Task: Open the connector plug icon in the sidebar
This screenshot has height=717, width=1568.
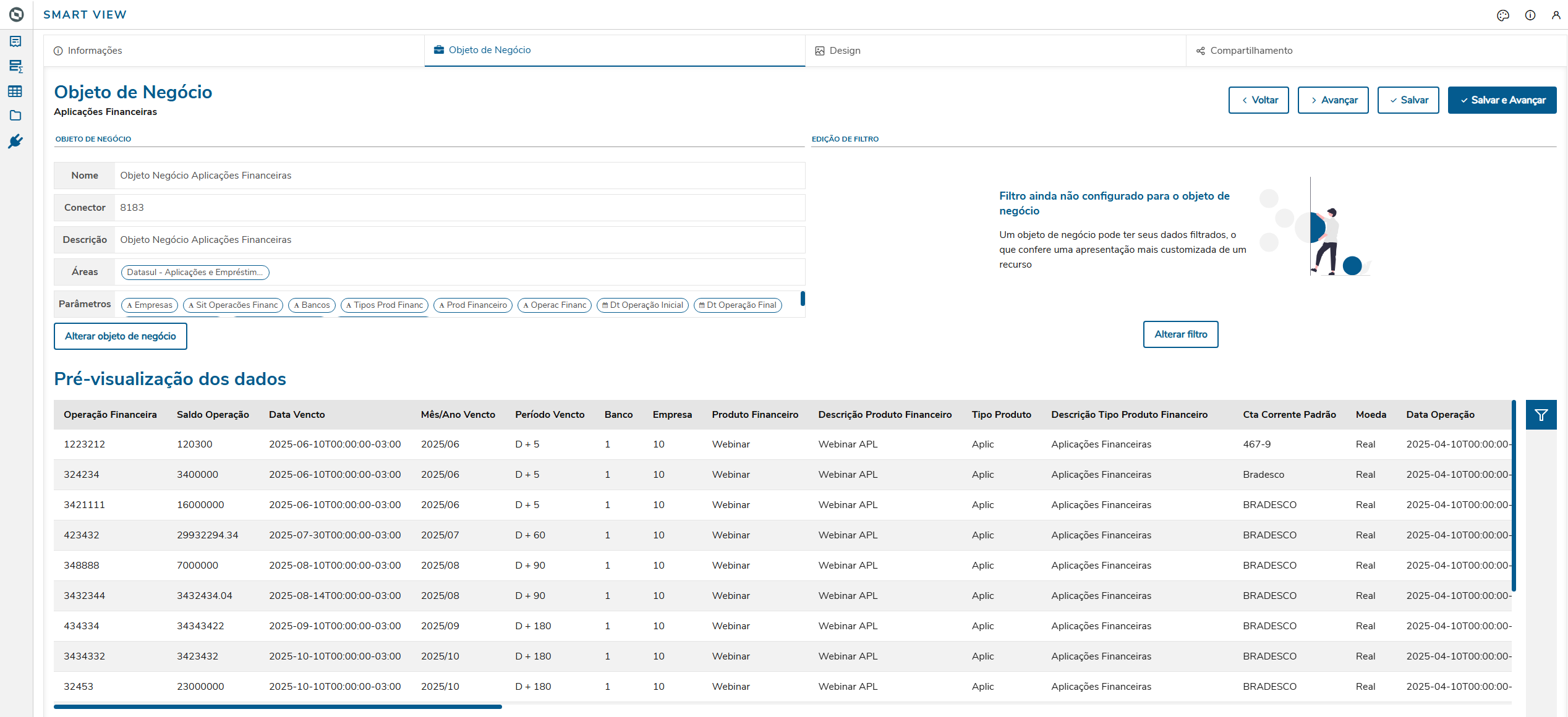Action: point(15,142)
